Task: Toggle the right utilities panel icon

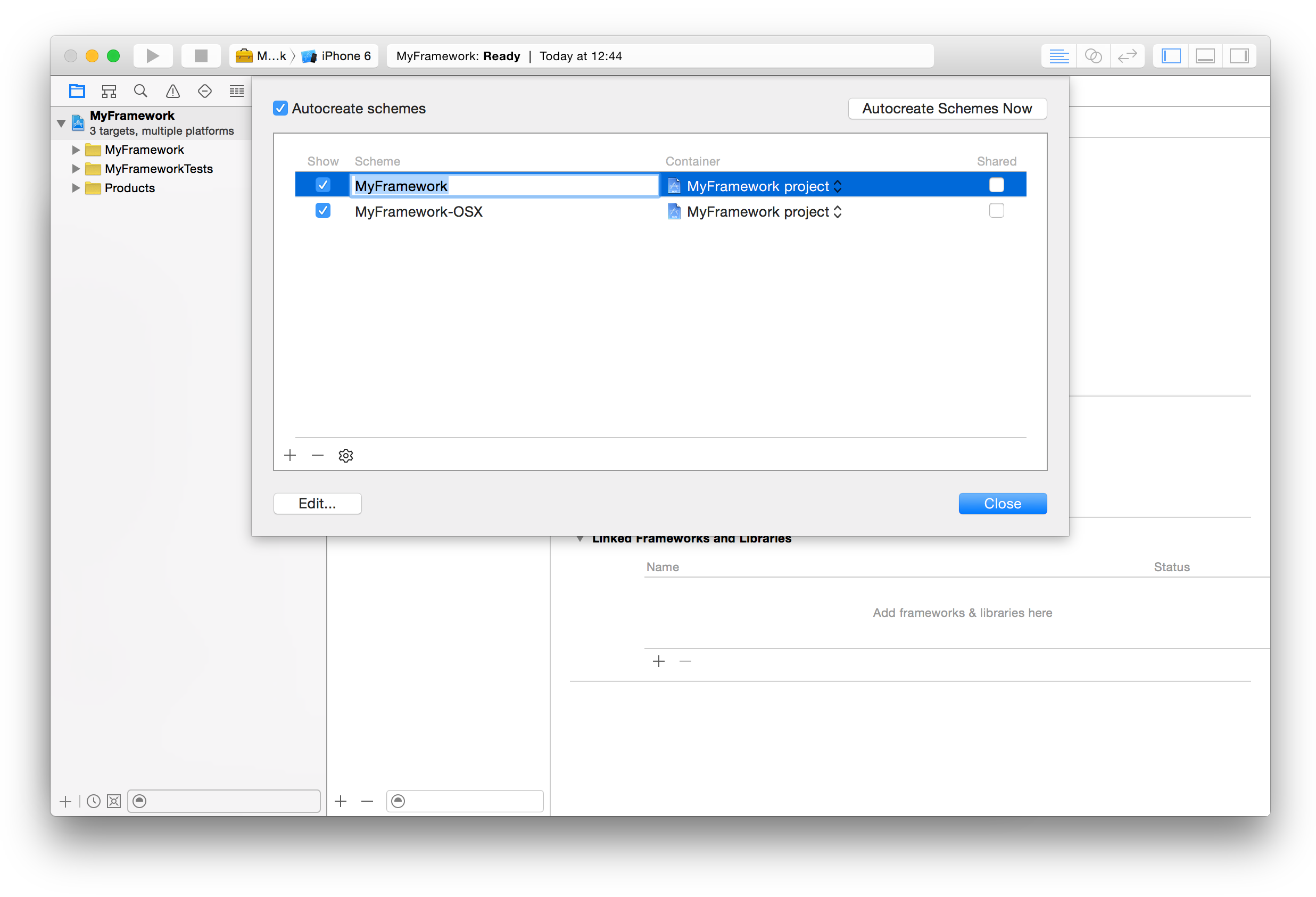Action: point(1239,55)
